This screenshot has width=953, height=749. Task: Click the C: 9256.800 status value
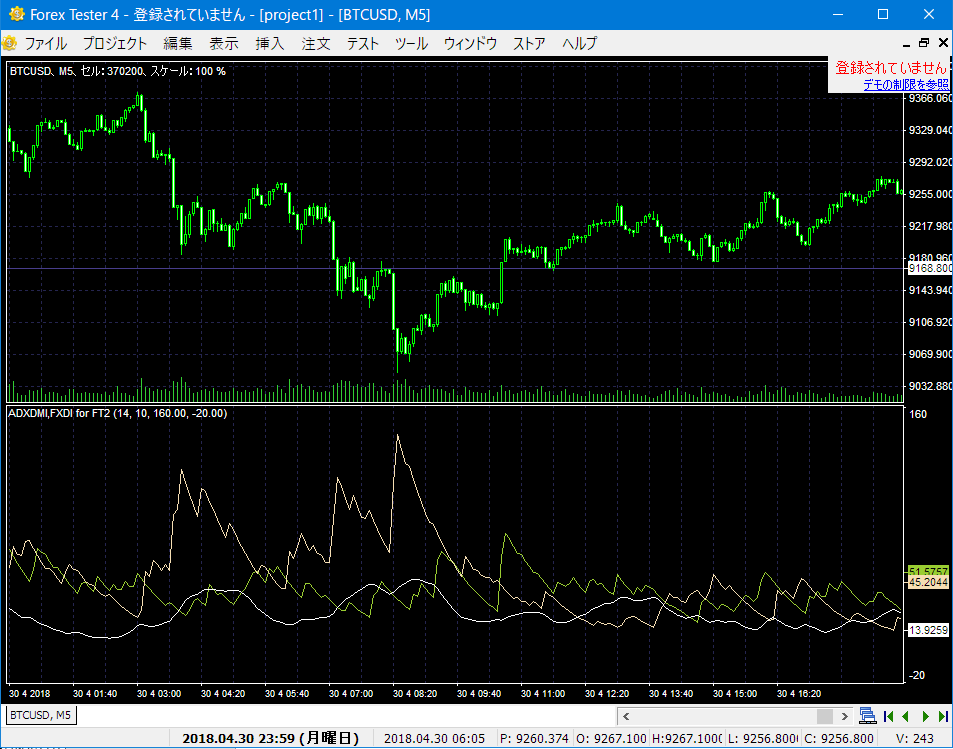point(839,739)
